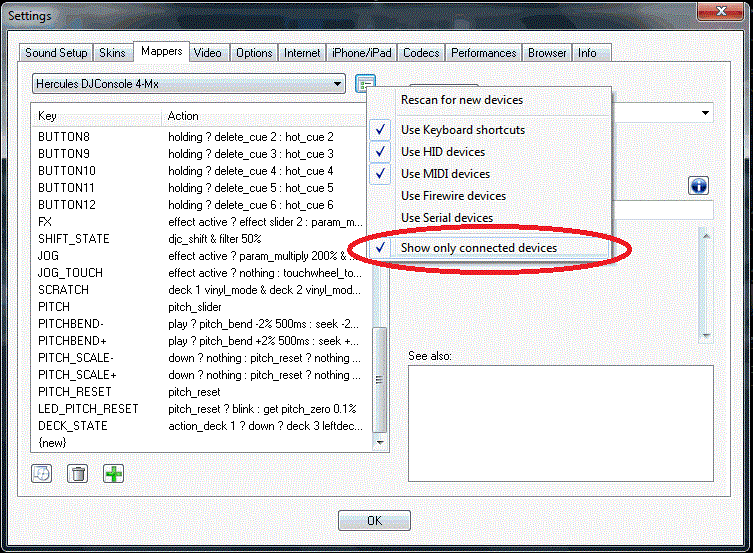Select the BUTTON11 mapping row
The width and height of the screenshot is (753, 553).
(x=202, y=188)
